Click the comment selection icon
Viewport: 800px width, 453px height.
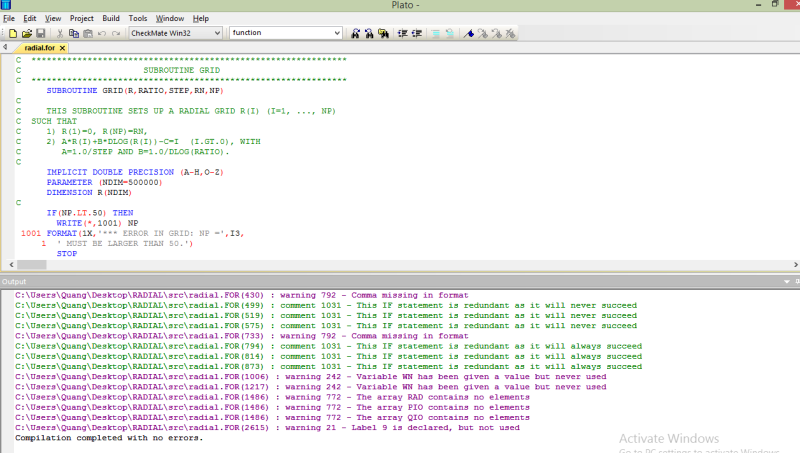[x=435, y=34]
